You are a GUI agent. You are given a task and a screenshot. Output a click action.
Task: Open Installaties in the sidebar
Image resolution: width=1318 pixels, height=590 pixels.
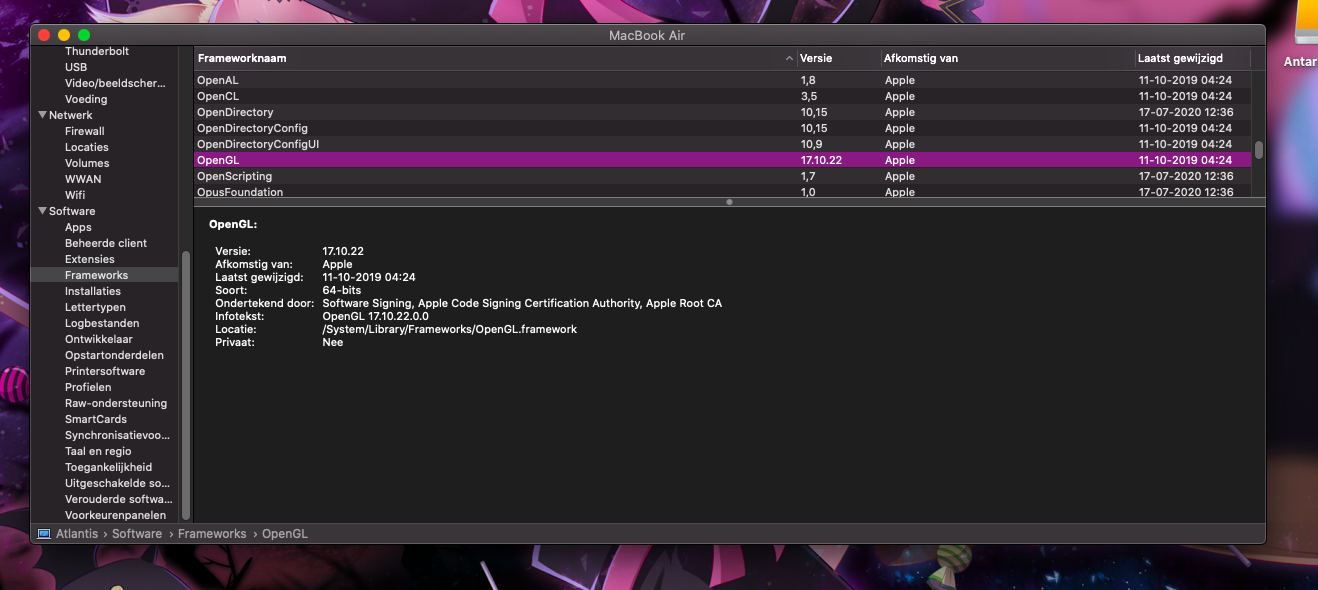click(x=93, y=291)
